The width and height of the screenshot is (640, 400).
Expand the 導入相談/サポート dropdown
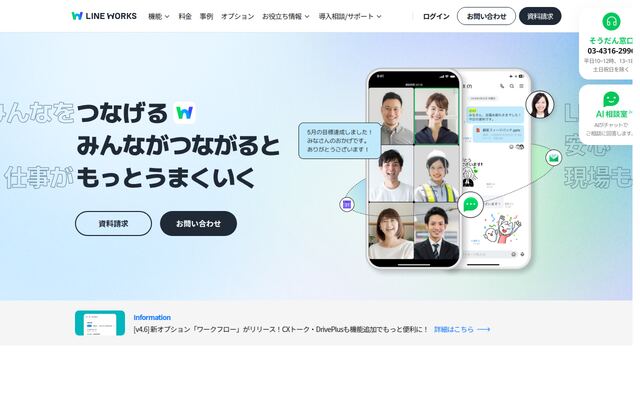coord(350,16)
